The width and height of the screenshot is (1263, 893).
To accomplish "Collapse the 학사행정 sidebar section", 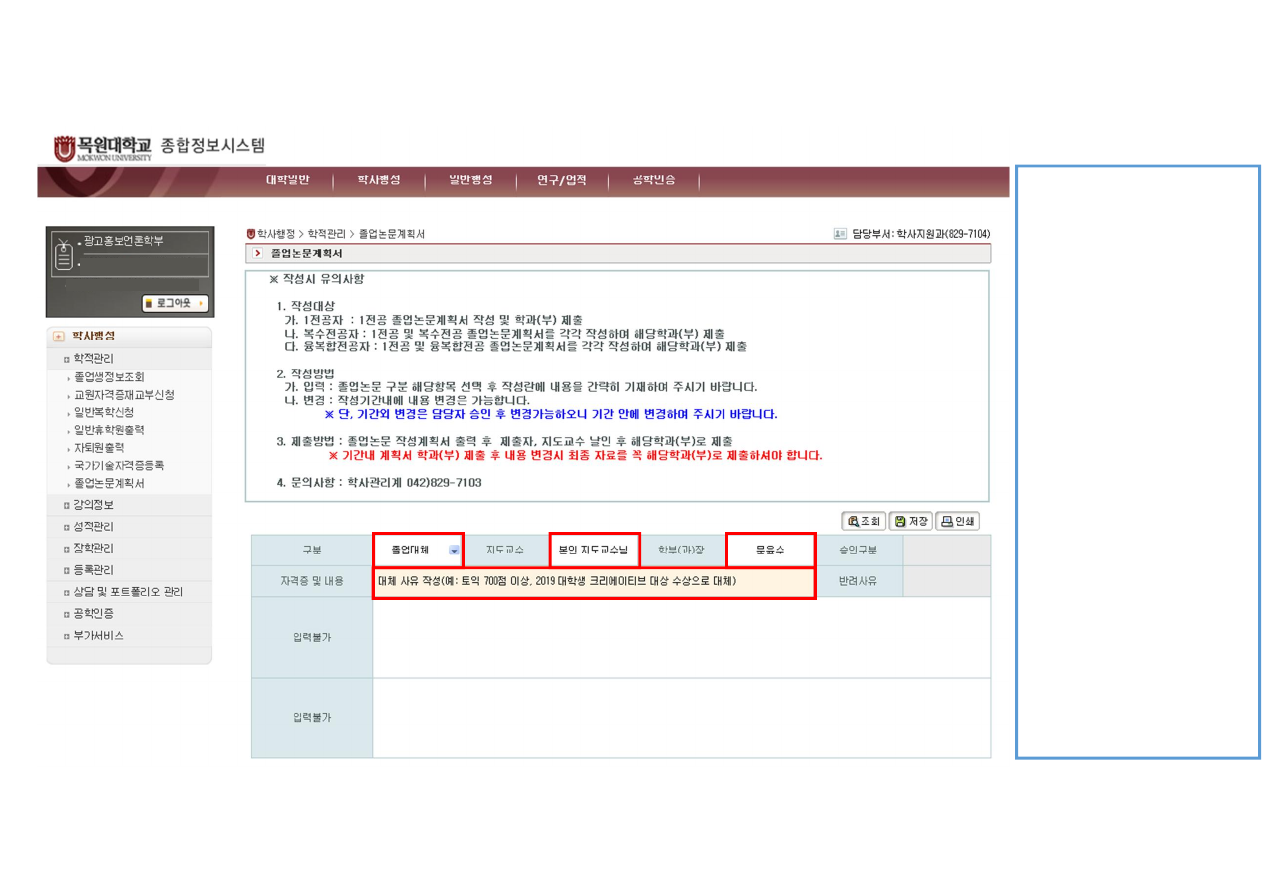I will [59, 336].
